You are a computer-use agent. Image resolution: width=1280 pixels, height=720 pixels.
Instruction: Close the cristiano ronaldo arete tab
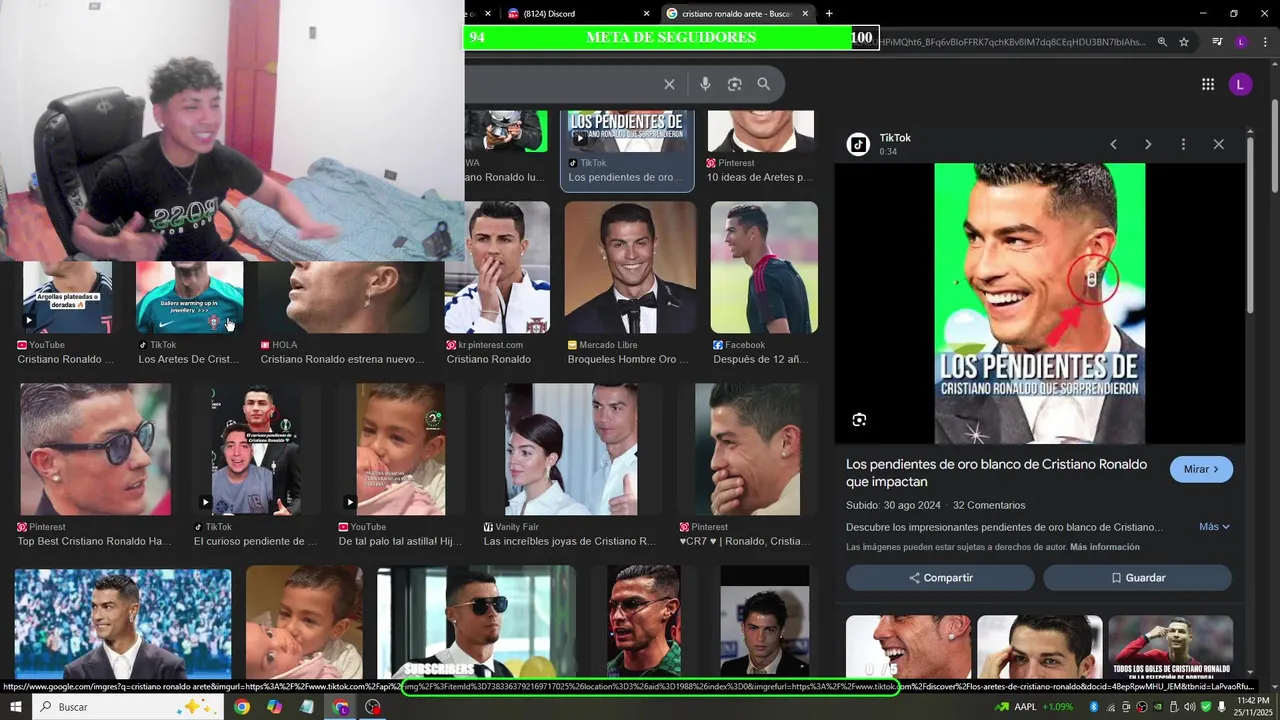805,13
